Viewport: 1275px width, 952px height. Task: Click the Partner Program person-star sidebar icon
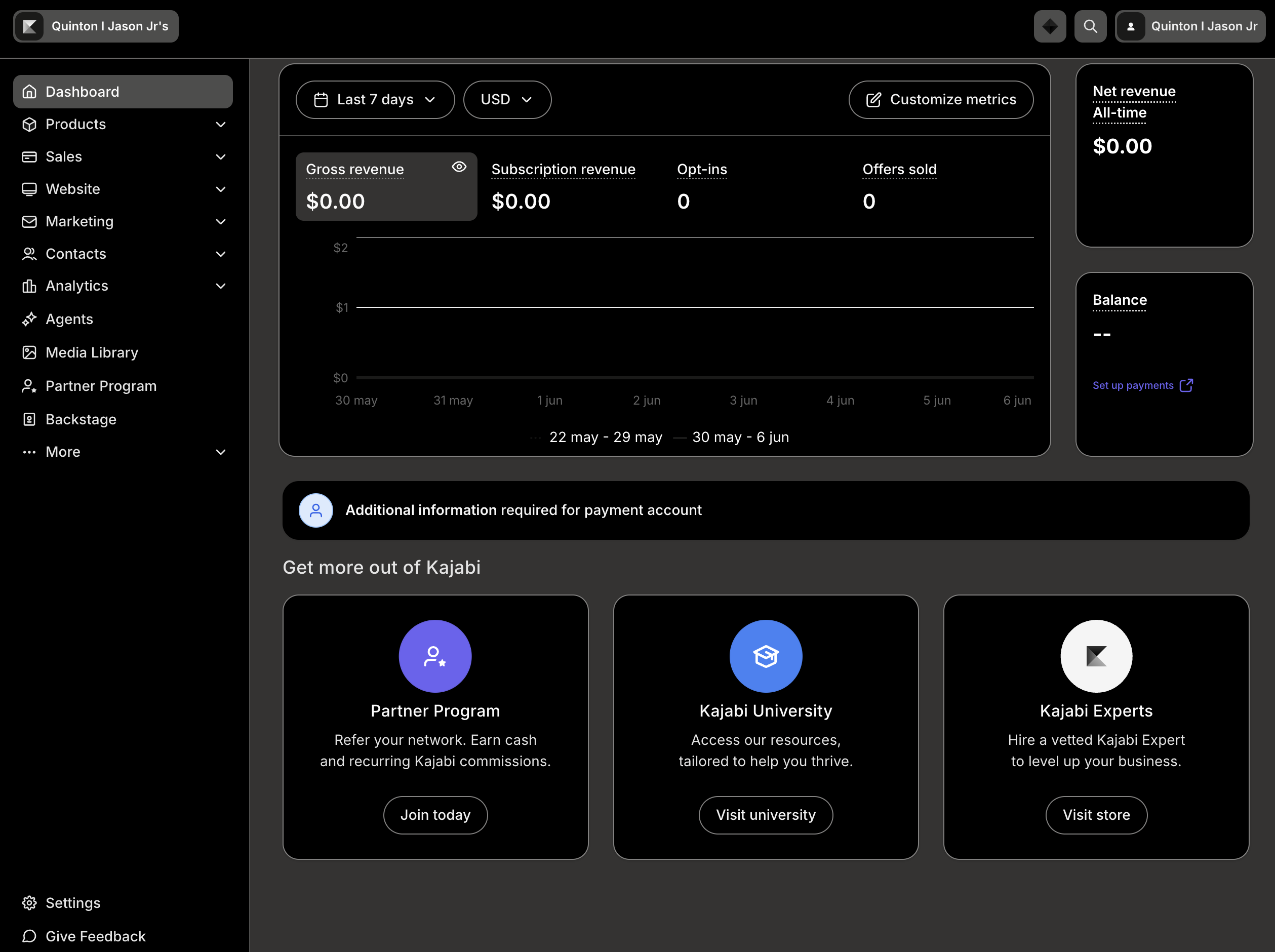(x=29, y=385)
